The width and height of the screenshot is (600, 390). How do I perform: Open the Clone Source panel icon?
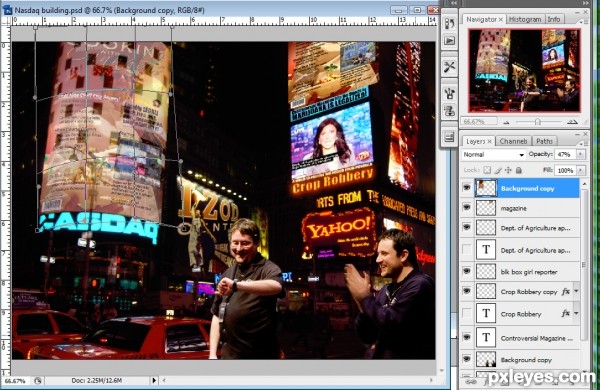(449, 111)
